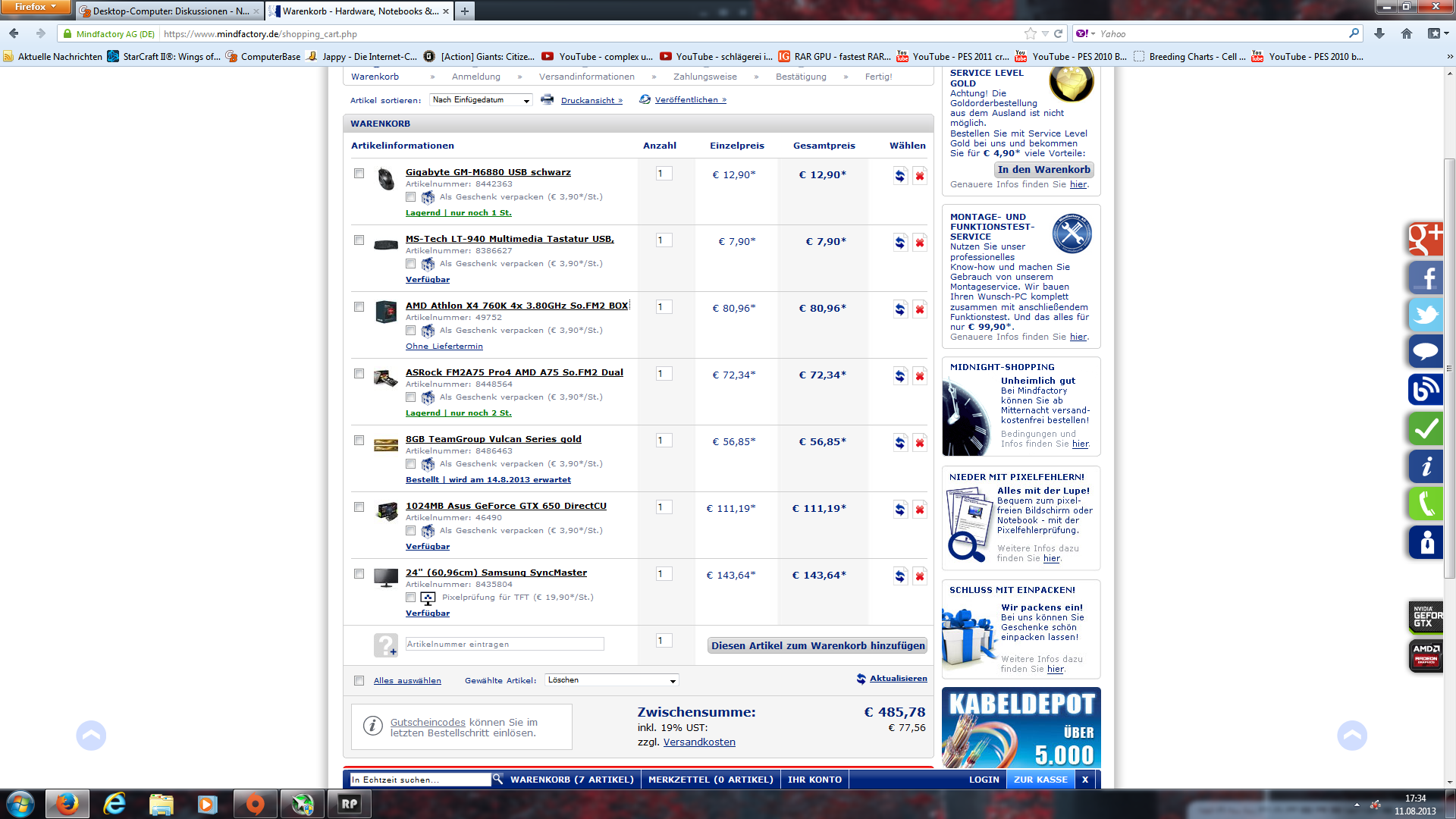Open the Twitter sidebar button

1426,315
